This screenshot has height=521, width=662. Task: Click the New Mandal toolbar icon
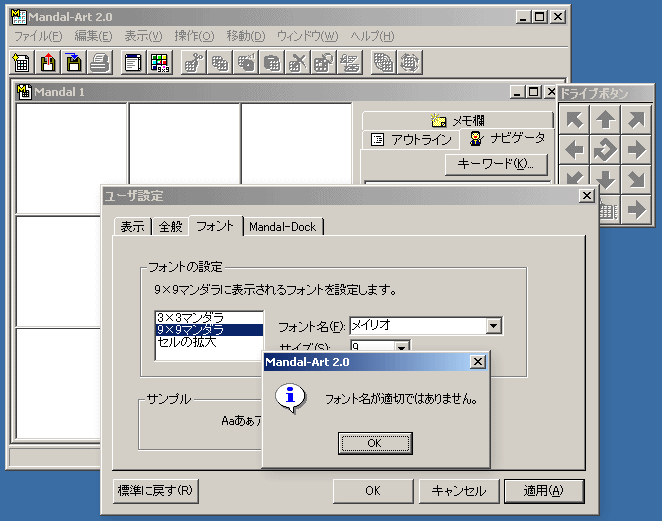pos(22,63)
